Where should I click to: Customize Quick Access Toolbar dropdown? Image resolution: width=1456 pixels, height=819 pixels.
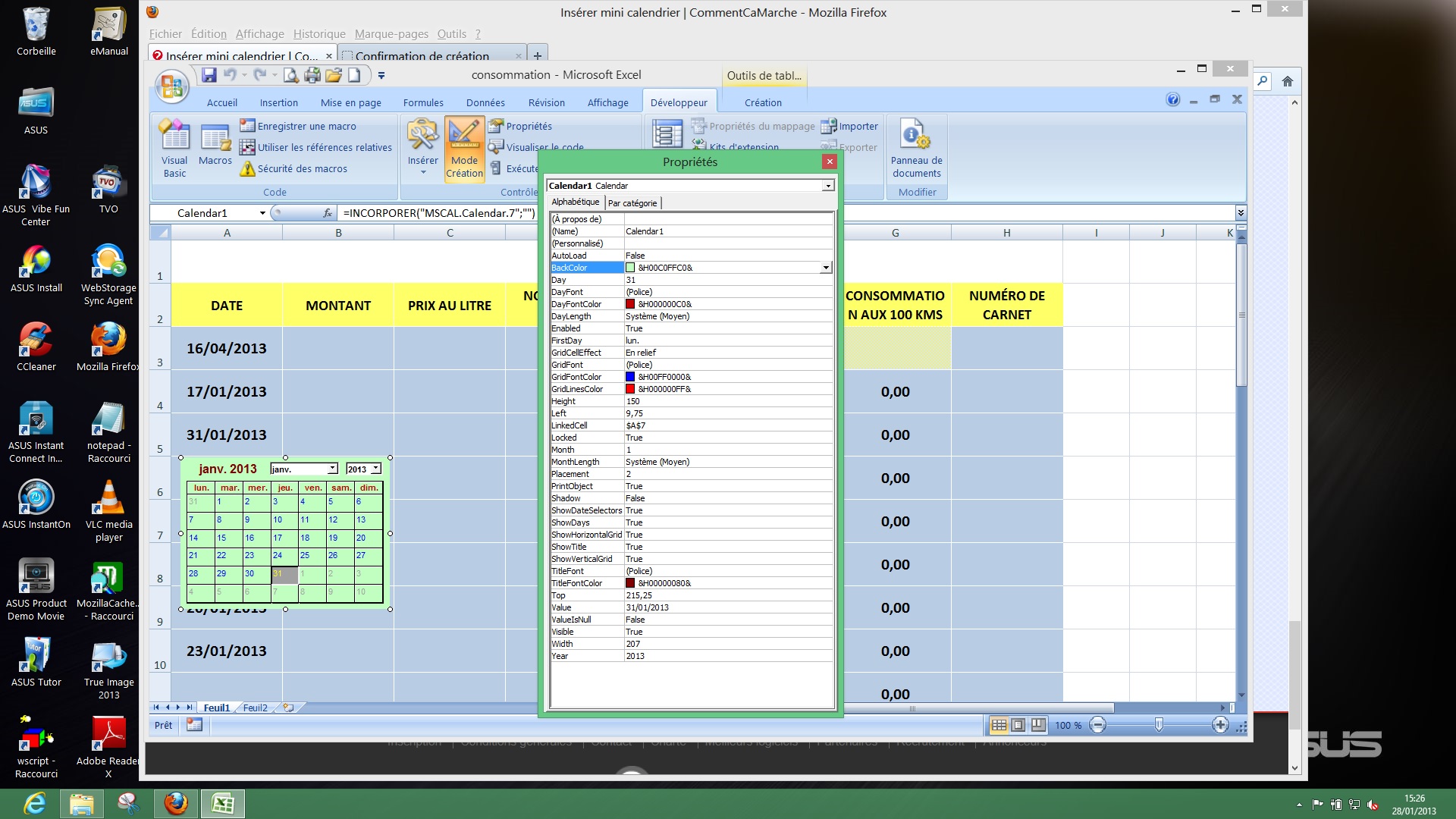tap(381, 75)
